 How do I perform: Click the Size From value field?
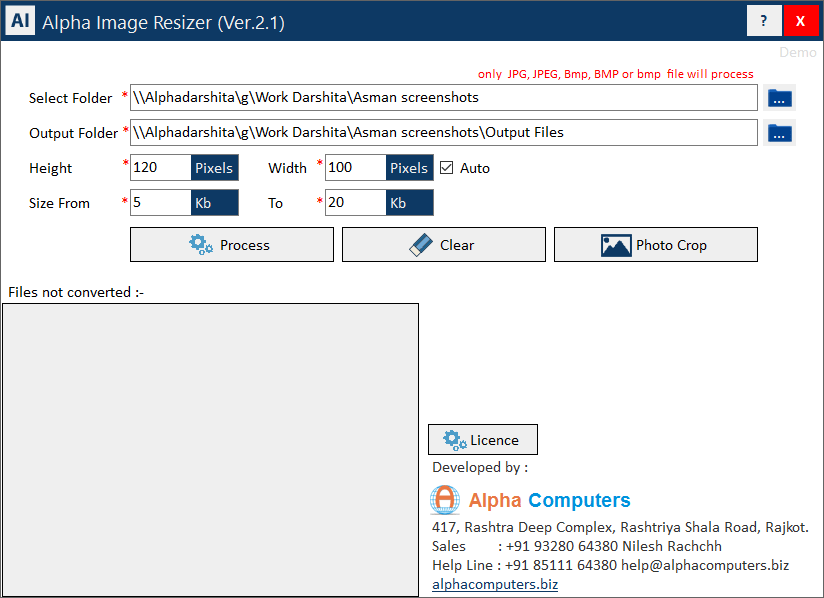tap(160, 203)
